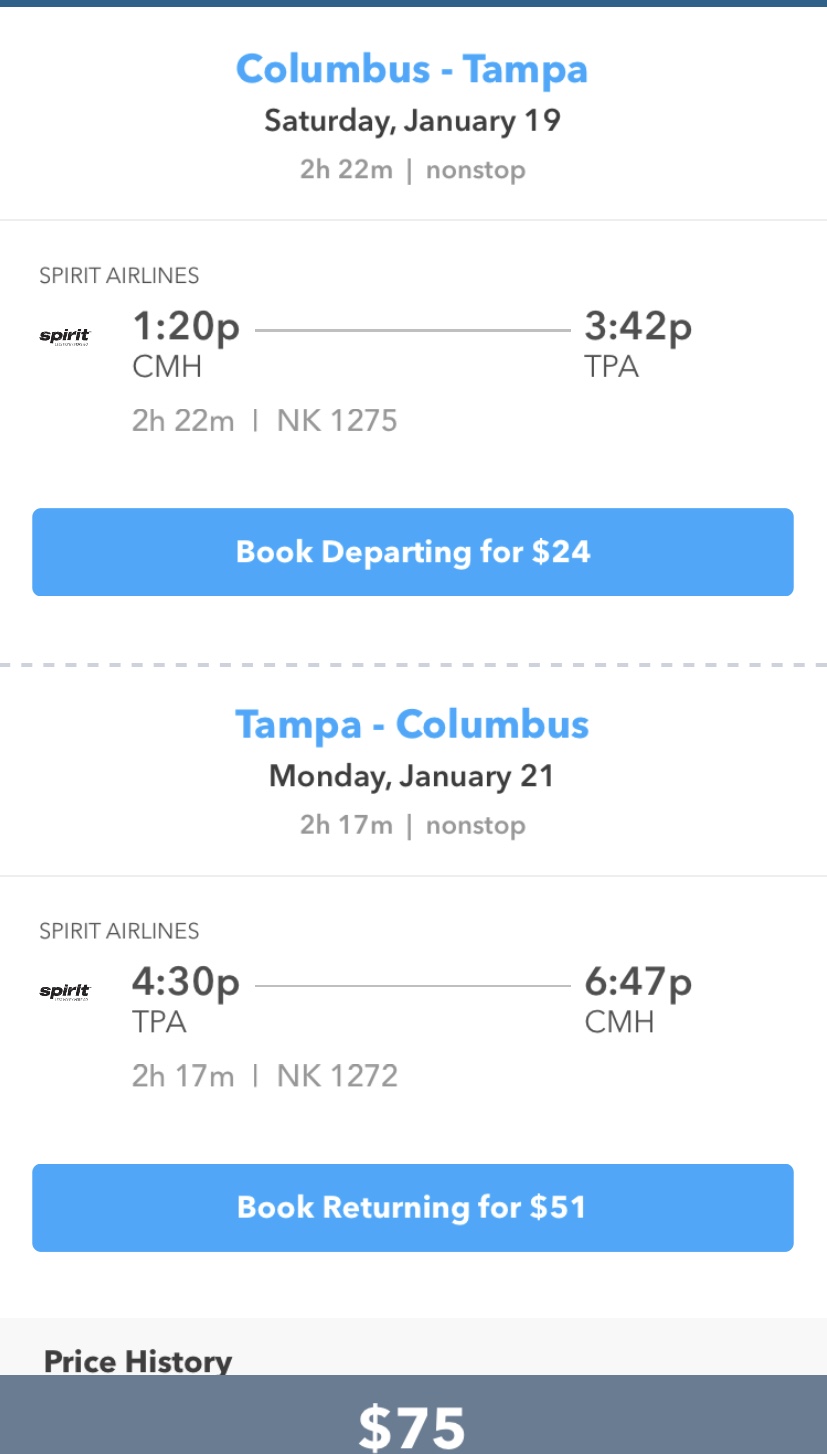The width and height of the screenshot is (827, 1454).
Task: Tap the 3:42p TPA arrival time
Action: [x=638, y=343]
